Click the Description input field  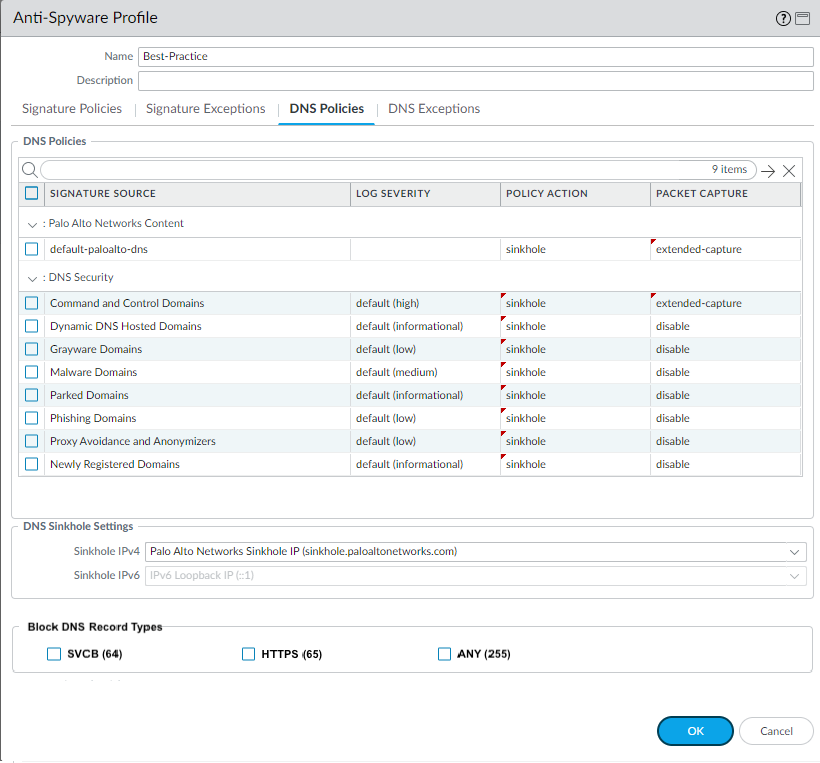(x=475, y=81)
